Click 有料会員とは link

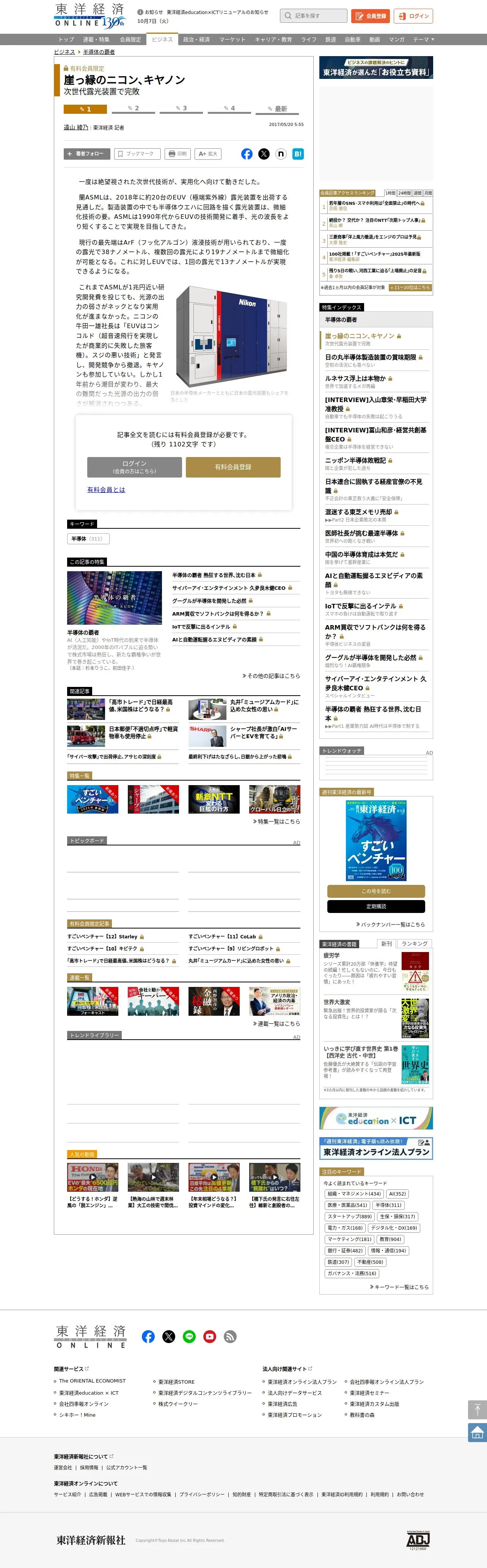[106, 489]
